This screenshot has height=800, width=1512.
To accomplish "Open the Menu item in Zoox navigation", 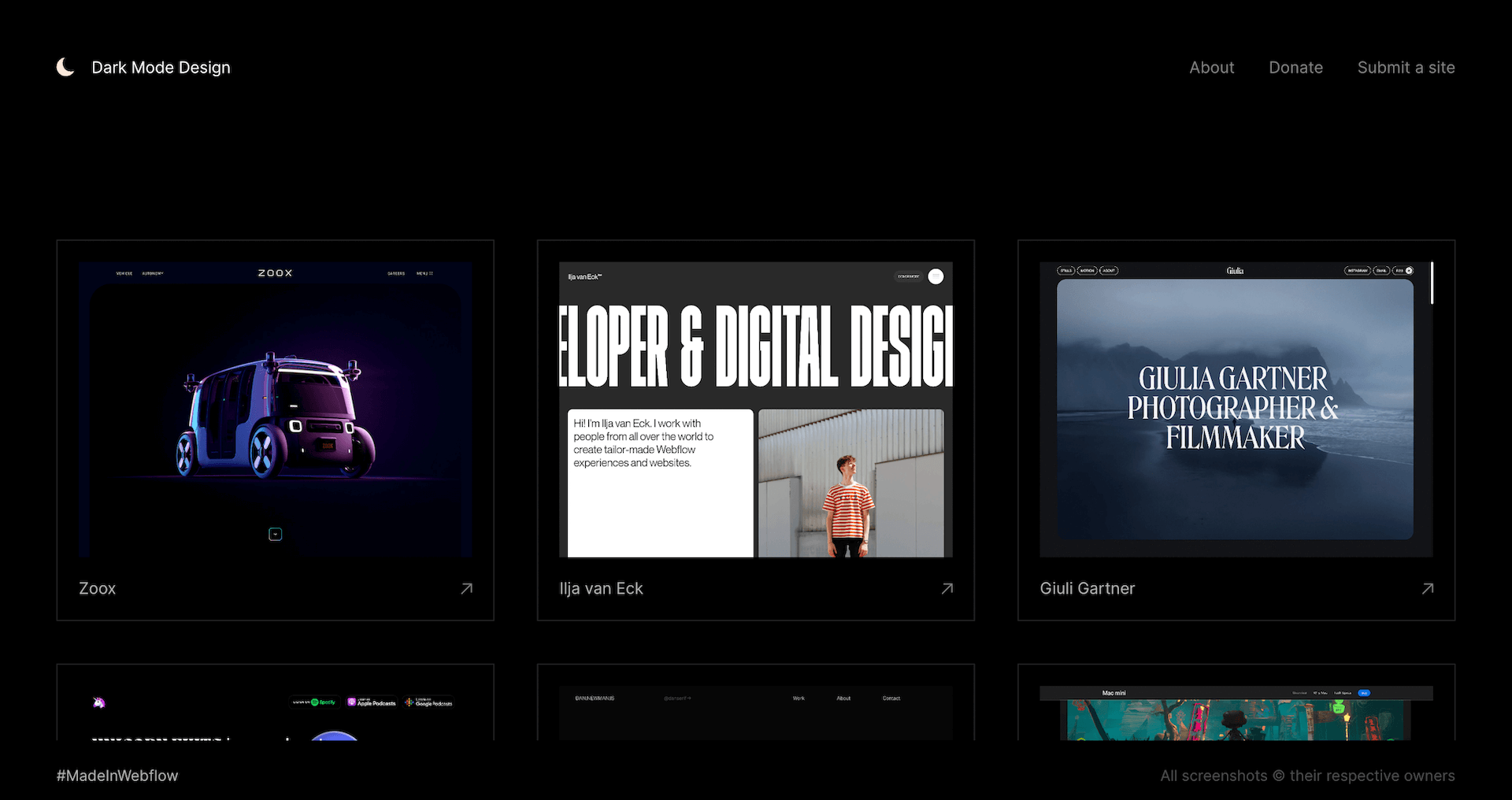I will tap(424, 273).
